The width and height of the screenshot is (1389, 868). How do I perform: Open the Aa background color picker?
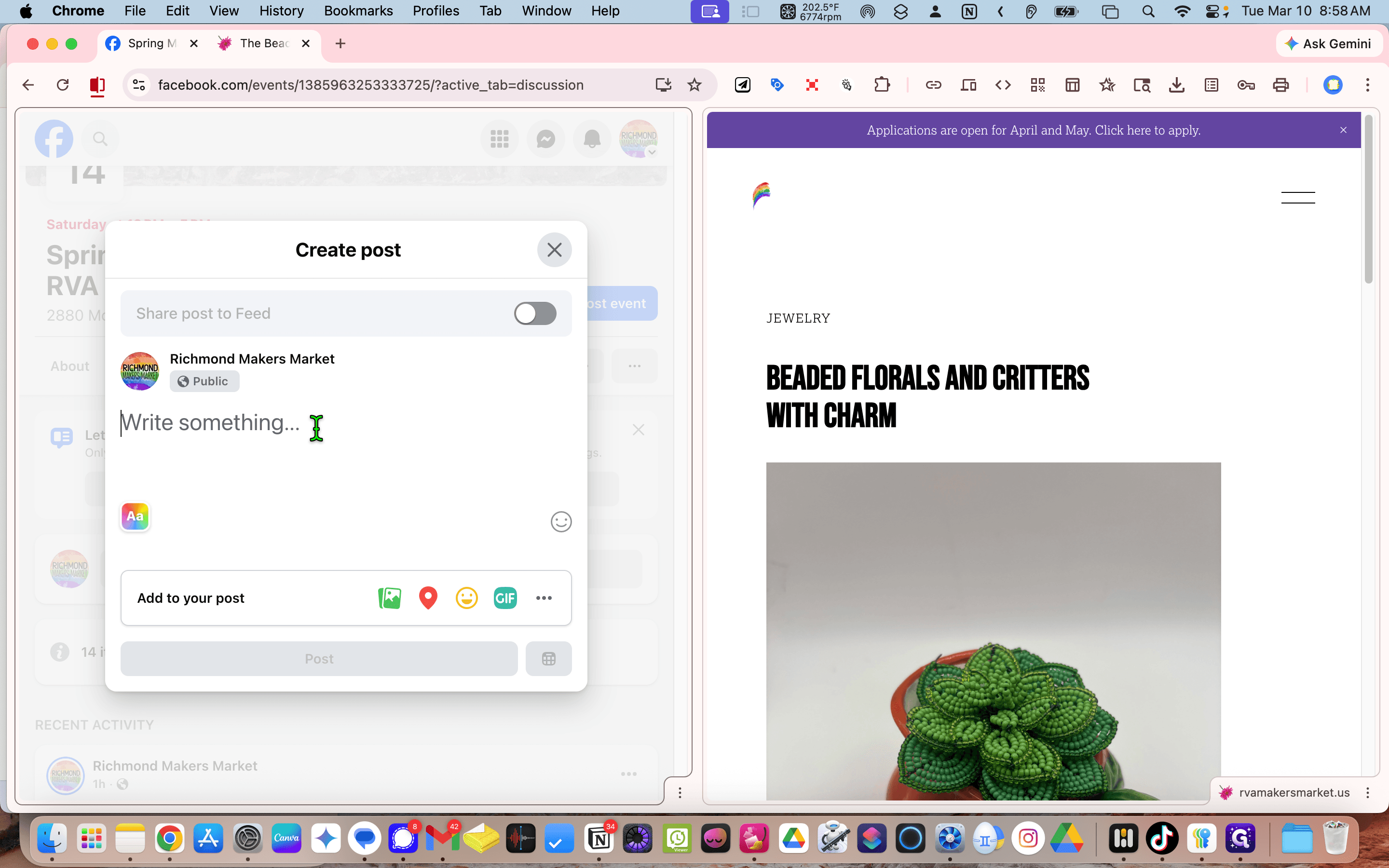click(135, 516)
